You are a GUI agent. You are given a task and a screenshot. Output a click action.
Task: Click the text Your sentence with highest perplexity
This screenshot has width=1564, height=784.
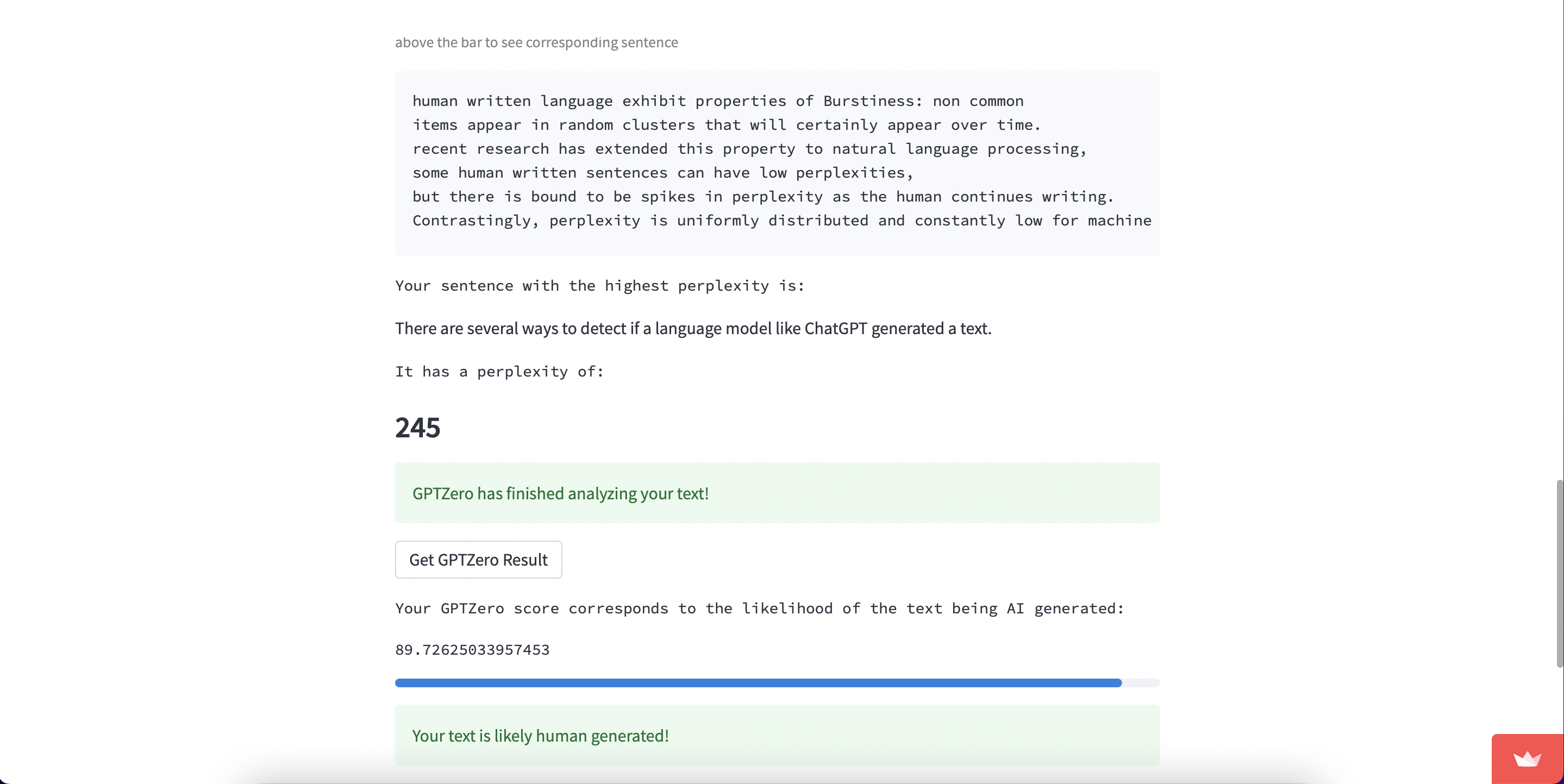tap(600, 286)
